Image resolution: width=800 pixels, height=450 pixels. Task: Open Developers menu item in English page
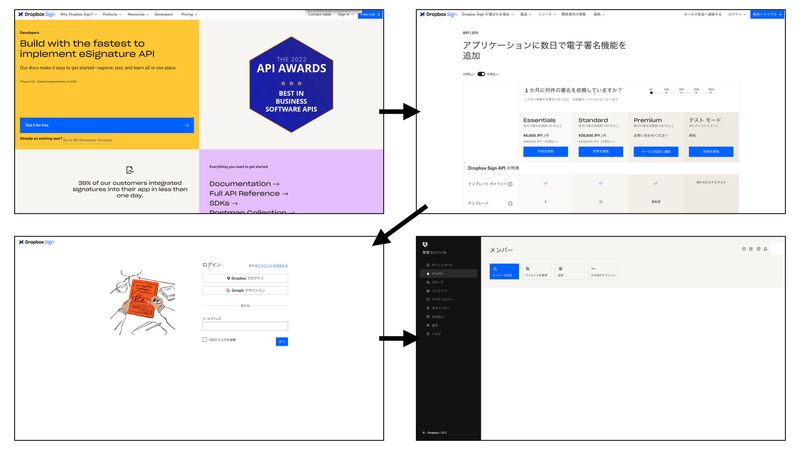pyautogui.click(x=164, y=14)
